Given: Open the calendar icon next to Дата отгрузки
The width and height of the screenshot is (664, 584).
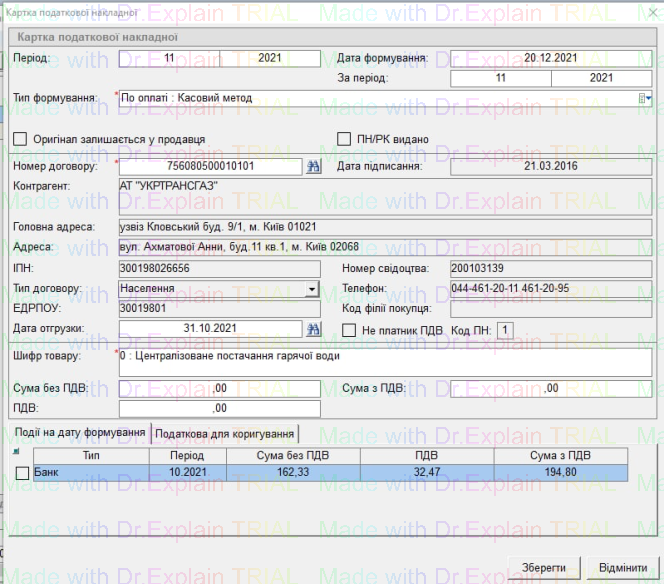Looking at the screenshot, I should (x=312, y=329).
